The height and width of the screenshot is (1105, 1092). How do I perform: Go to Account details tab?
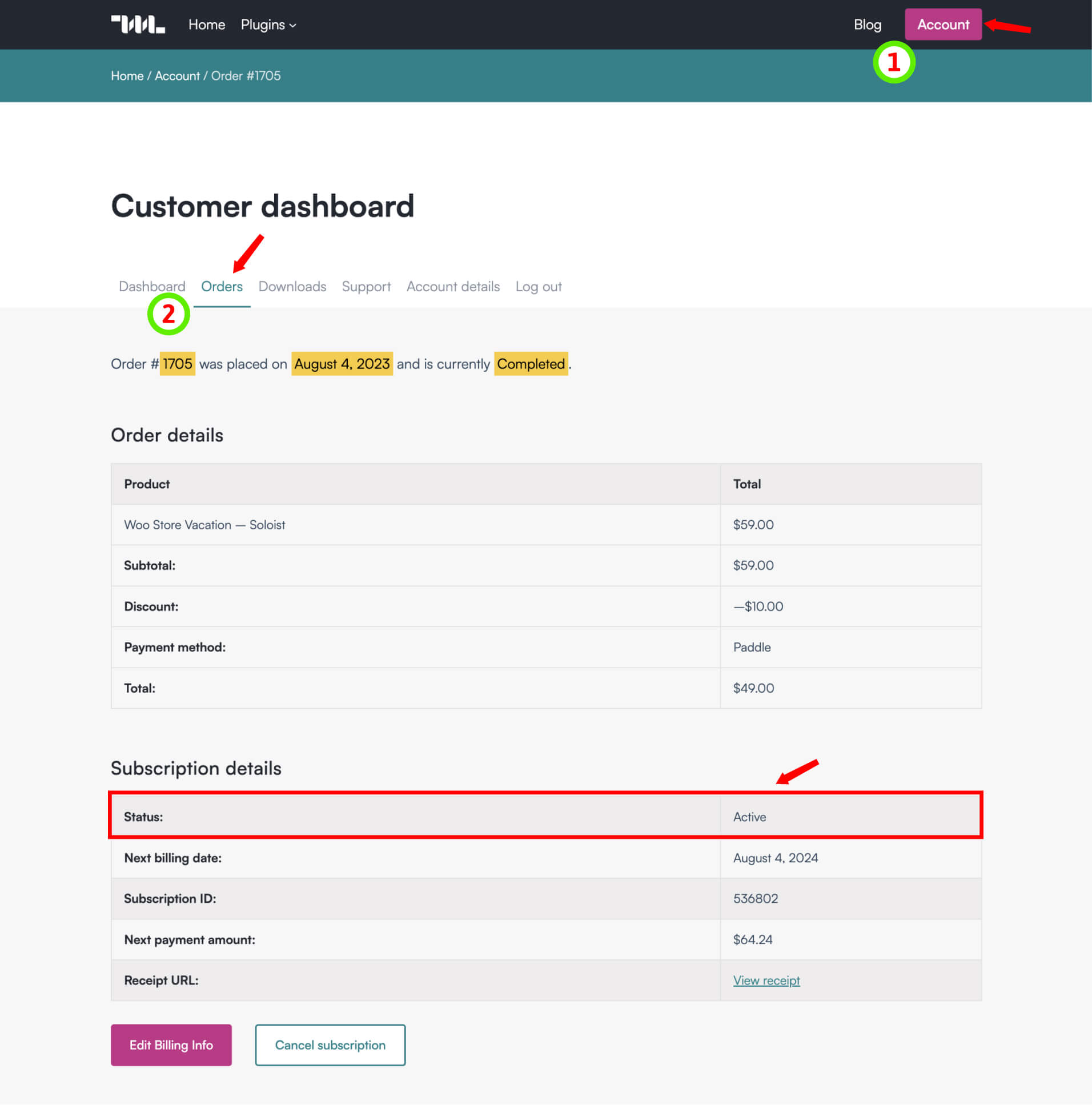coord(453,287)
